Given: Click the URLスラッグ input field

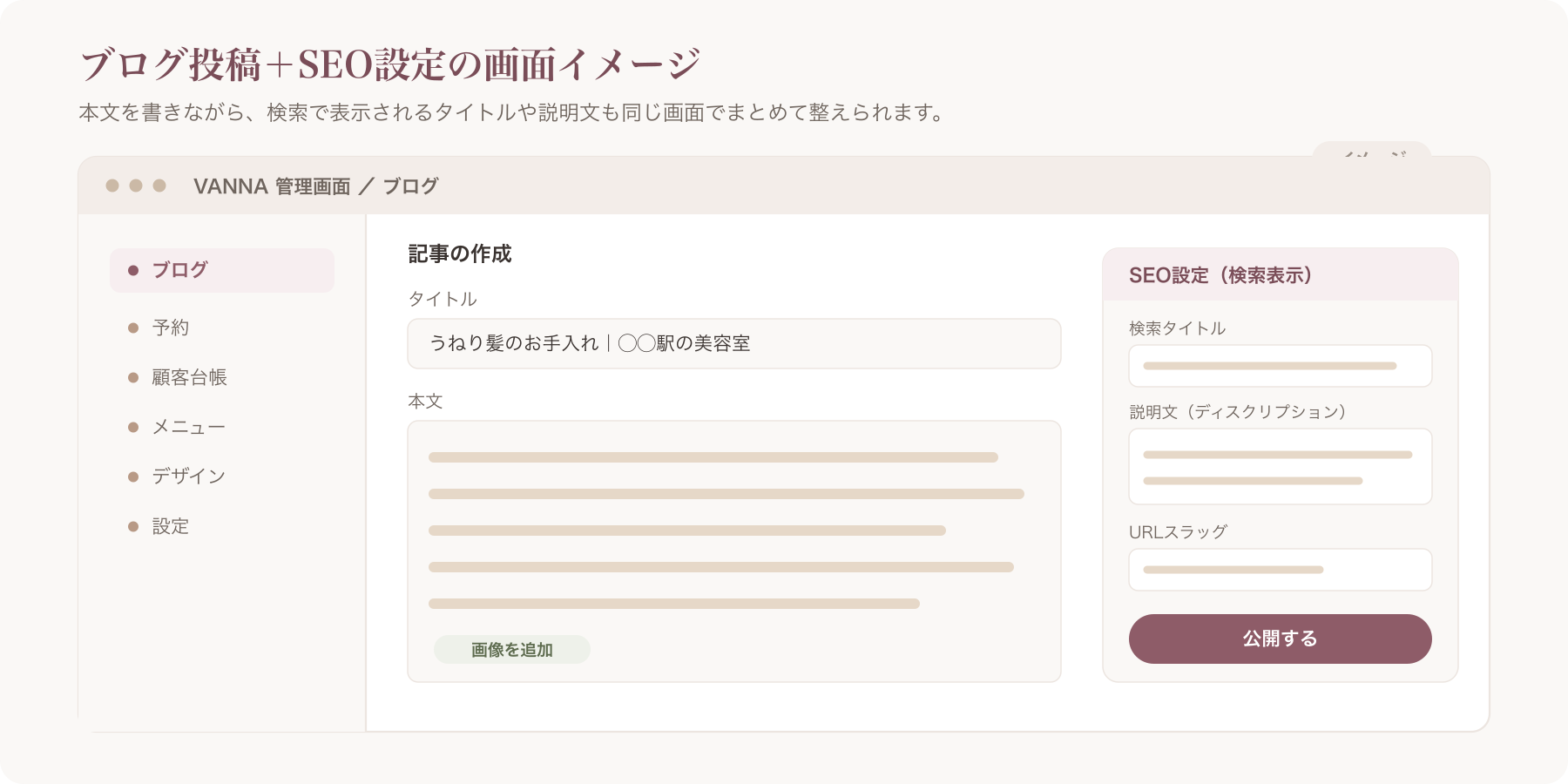Looking at the screenshot, I should pyautogui.click(x=1281, y=570).
